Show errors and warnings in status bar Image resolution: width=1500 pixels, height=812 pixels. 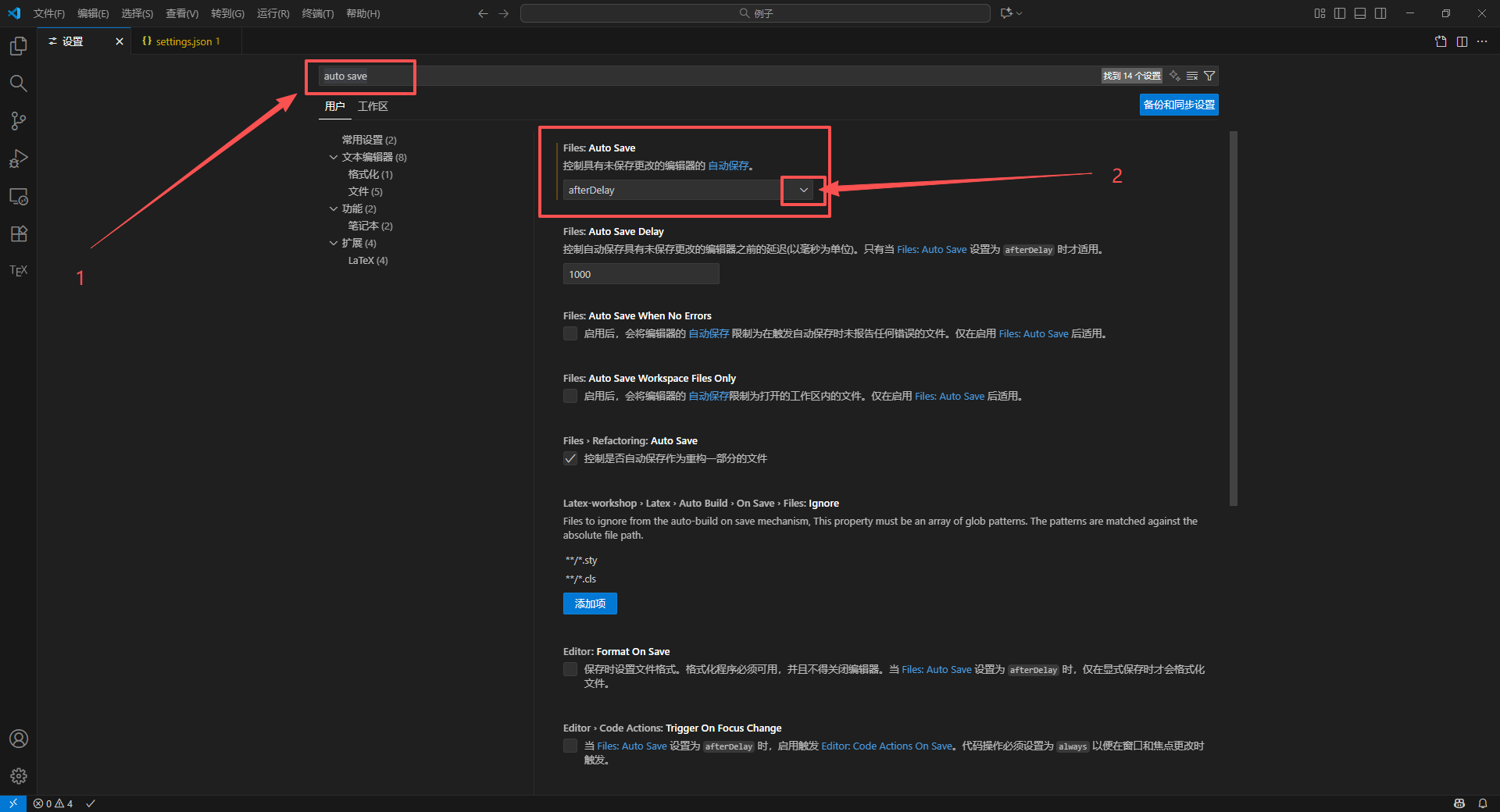pyautogui.click(x=53, y=803)
